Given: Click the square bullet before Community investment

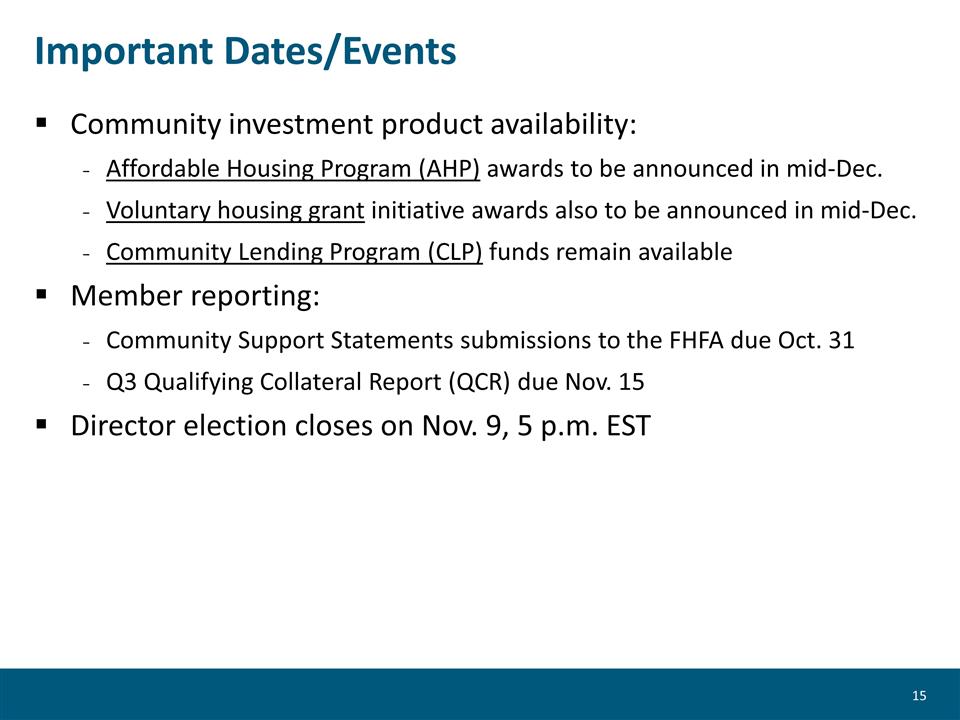Looking at the screenshot, I should pyautogui.click(x=42, y=123).
